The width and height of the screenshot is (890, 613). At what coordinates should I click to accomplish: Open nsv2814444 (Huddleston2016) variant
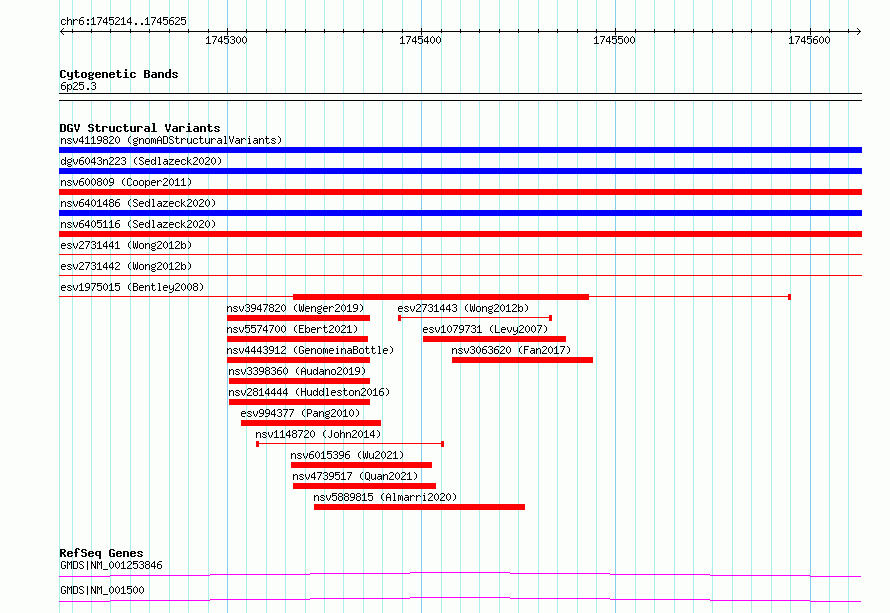(309, 392)
